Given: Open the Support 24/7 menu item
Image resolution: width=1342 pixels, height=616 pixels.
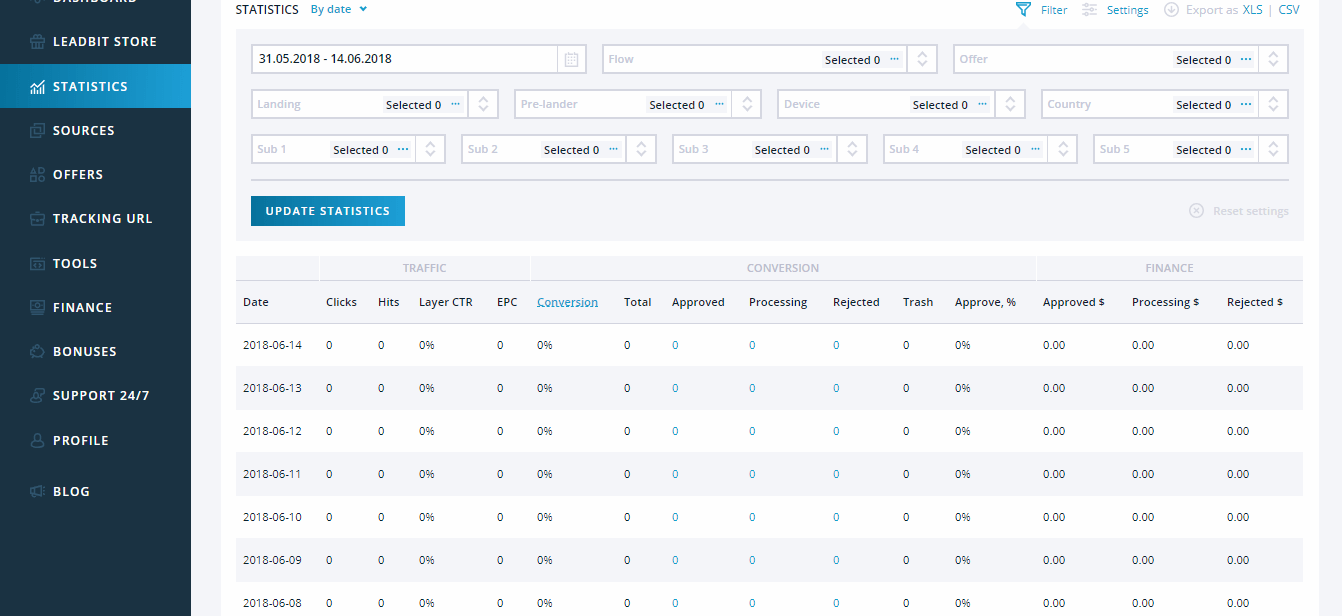Looking at the screenshot, I should pos(101,396).
